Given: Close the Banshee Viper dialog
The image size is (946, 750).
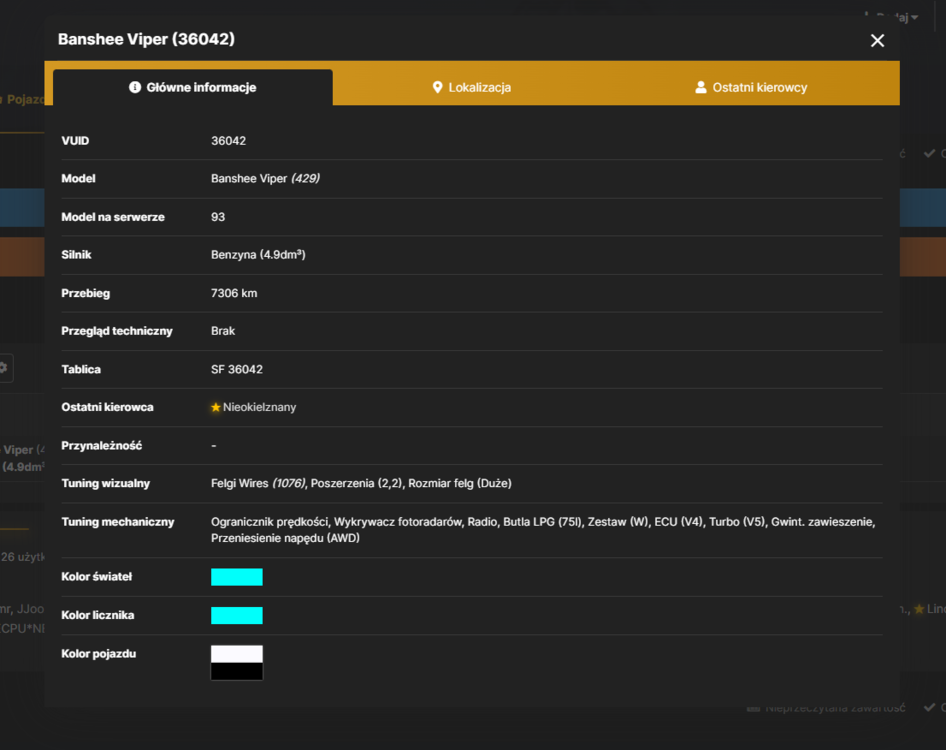Looking at the screenshot, I should 877,40.
